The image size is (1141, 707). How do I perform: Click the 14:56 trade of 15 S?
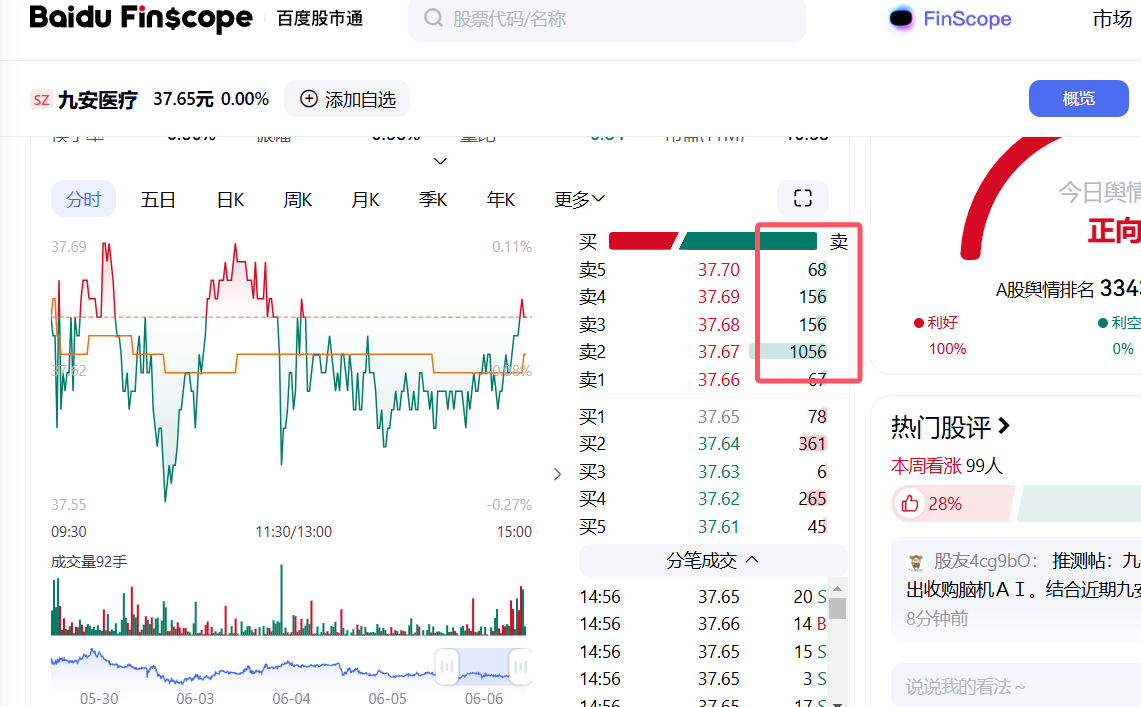702,652
